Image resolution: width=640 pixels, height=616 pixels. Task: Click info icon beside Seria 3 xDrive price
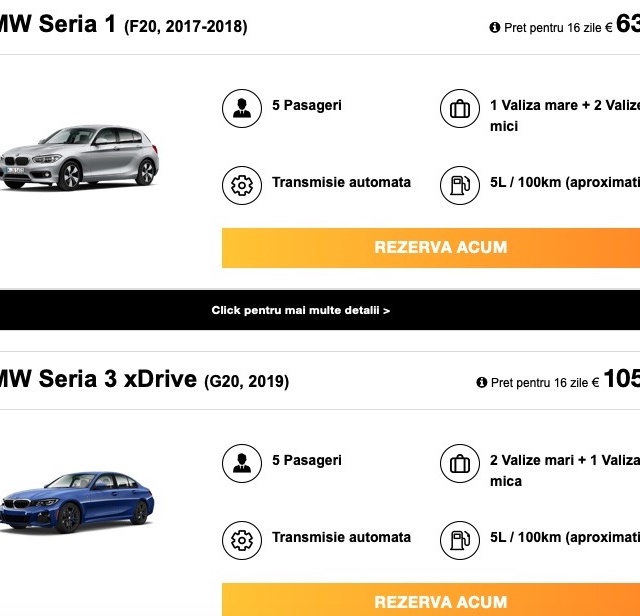481,382
